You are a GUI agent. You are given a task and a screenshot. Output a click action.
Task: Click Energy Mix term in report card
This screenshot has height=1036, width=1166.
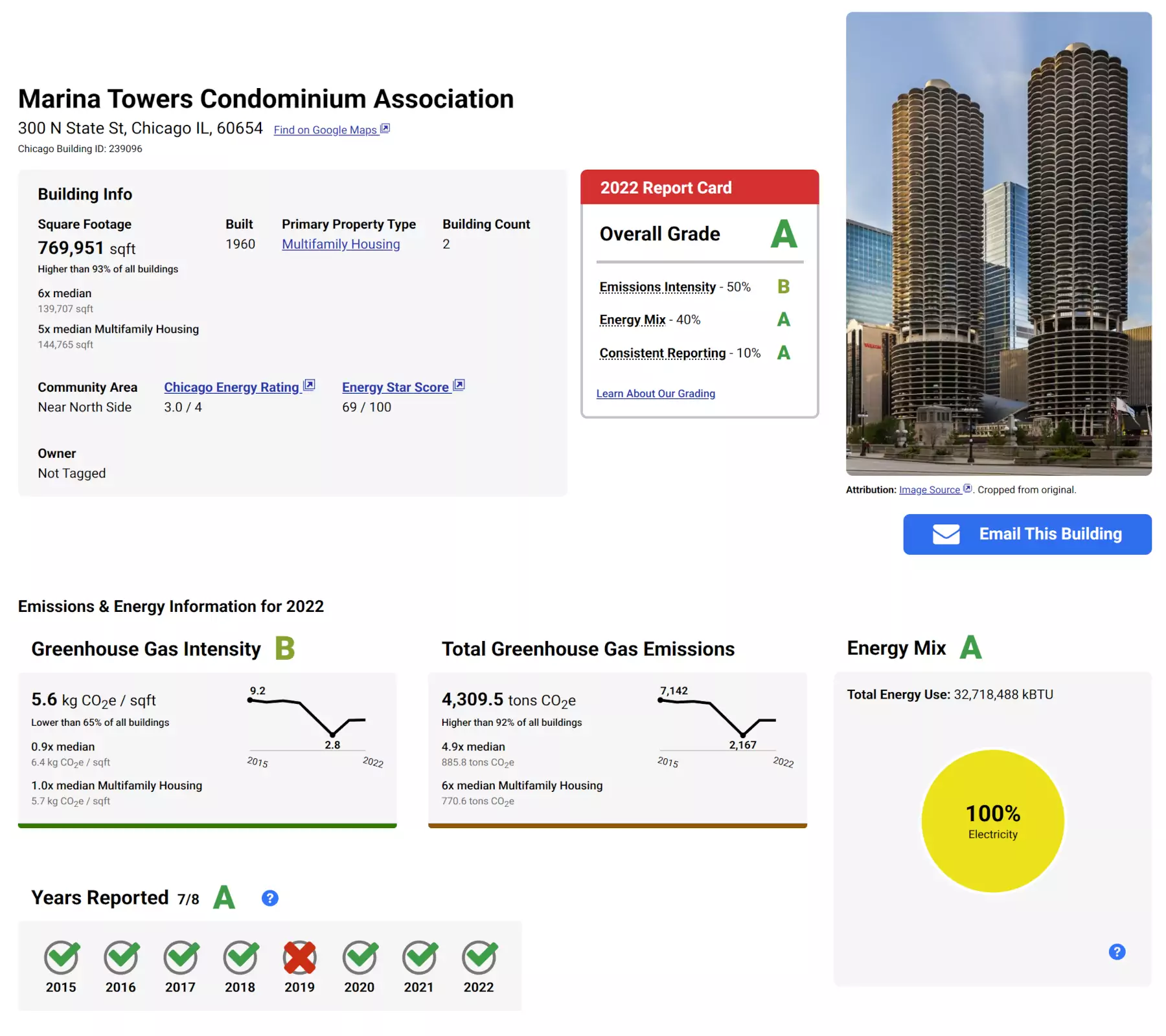click(632, 320)
